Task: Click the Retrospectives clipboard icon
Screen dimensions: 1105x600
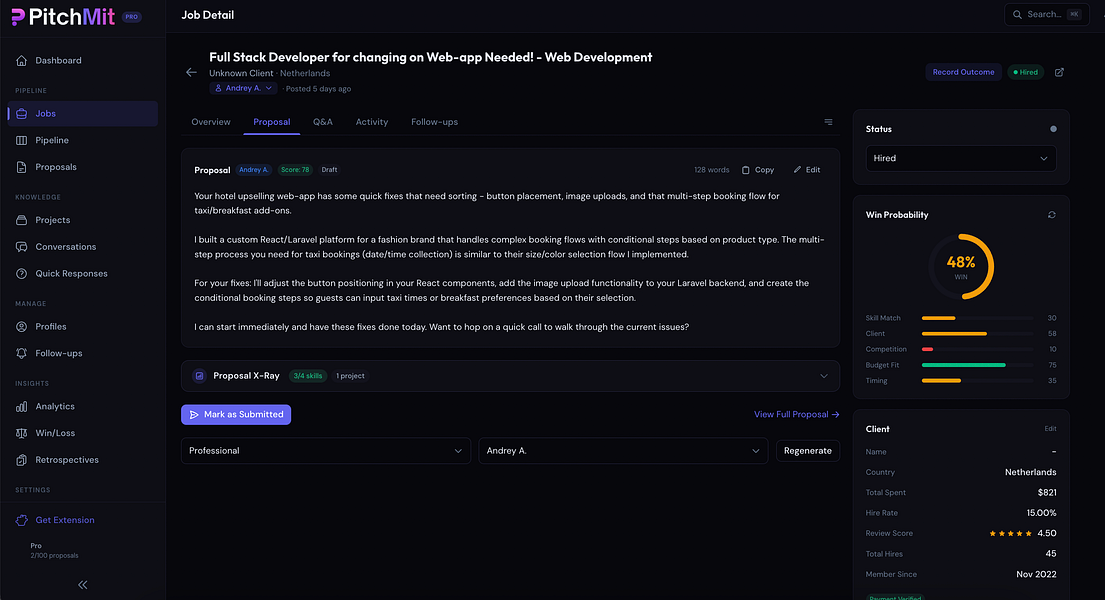Action: click(x=22, y=460)
